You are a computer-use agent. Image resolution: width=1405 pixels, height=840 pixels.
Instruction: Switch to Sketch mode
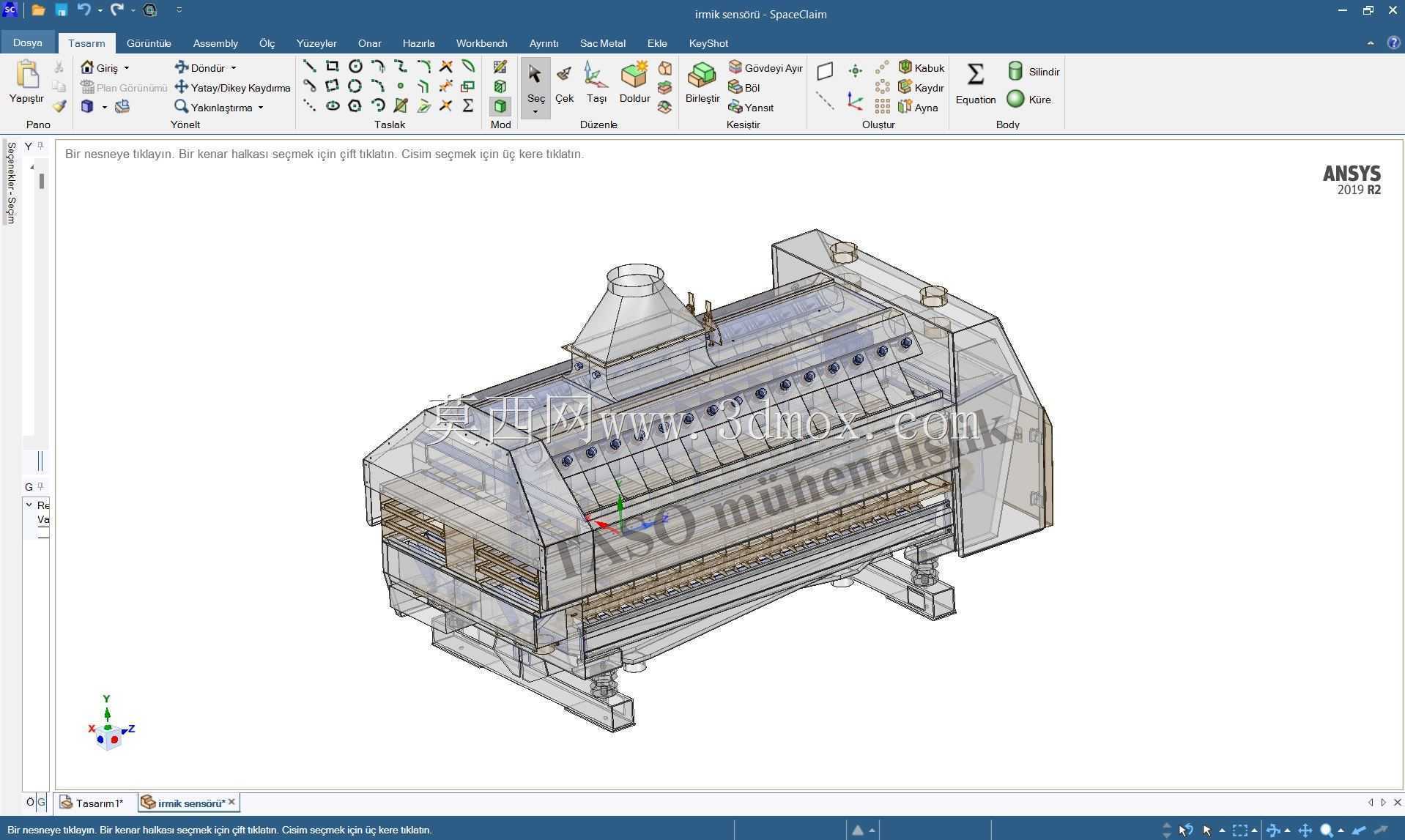500,67
